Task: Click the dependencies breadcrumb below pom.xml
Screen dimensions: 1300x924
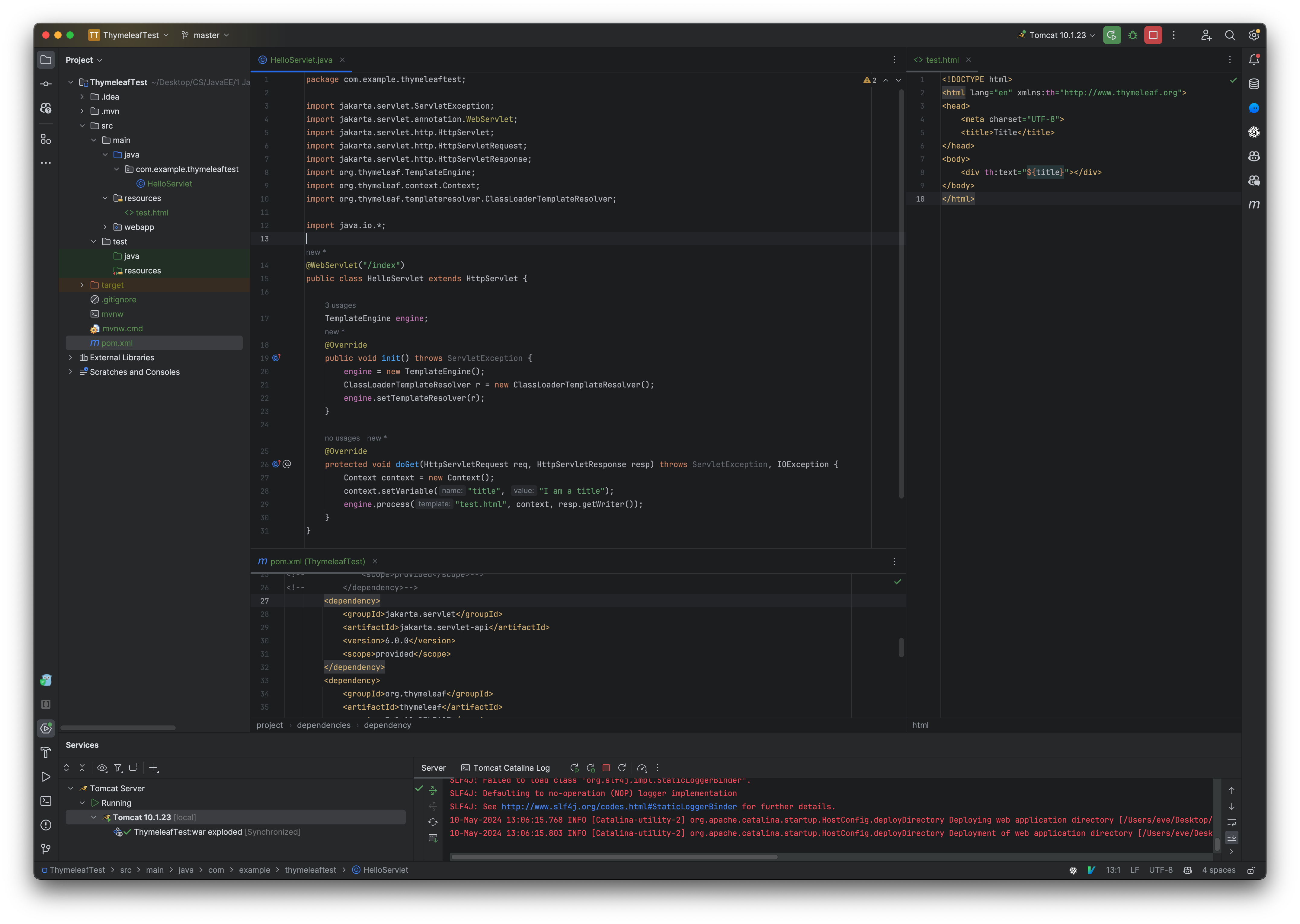Action: click(324, 725)
